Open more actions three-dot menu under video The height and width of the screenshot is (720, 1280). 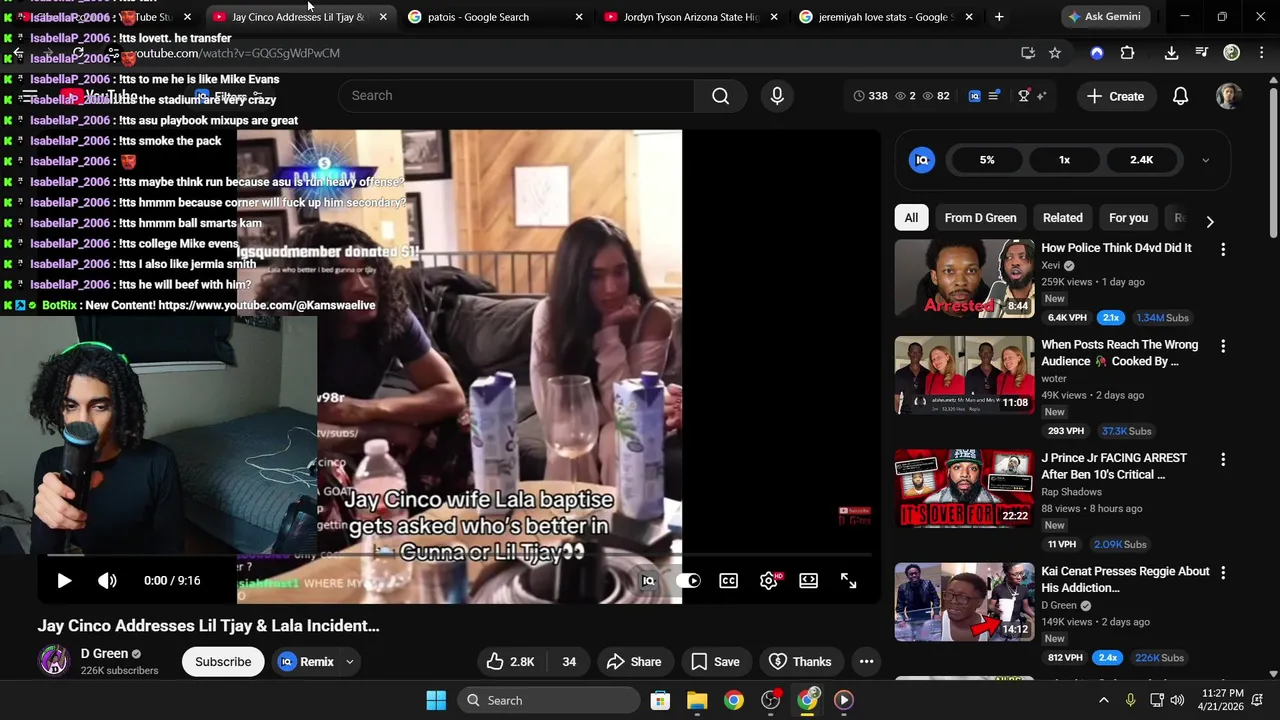click(866, 662)
